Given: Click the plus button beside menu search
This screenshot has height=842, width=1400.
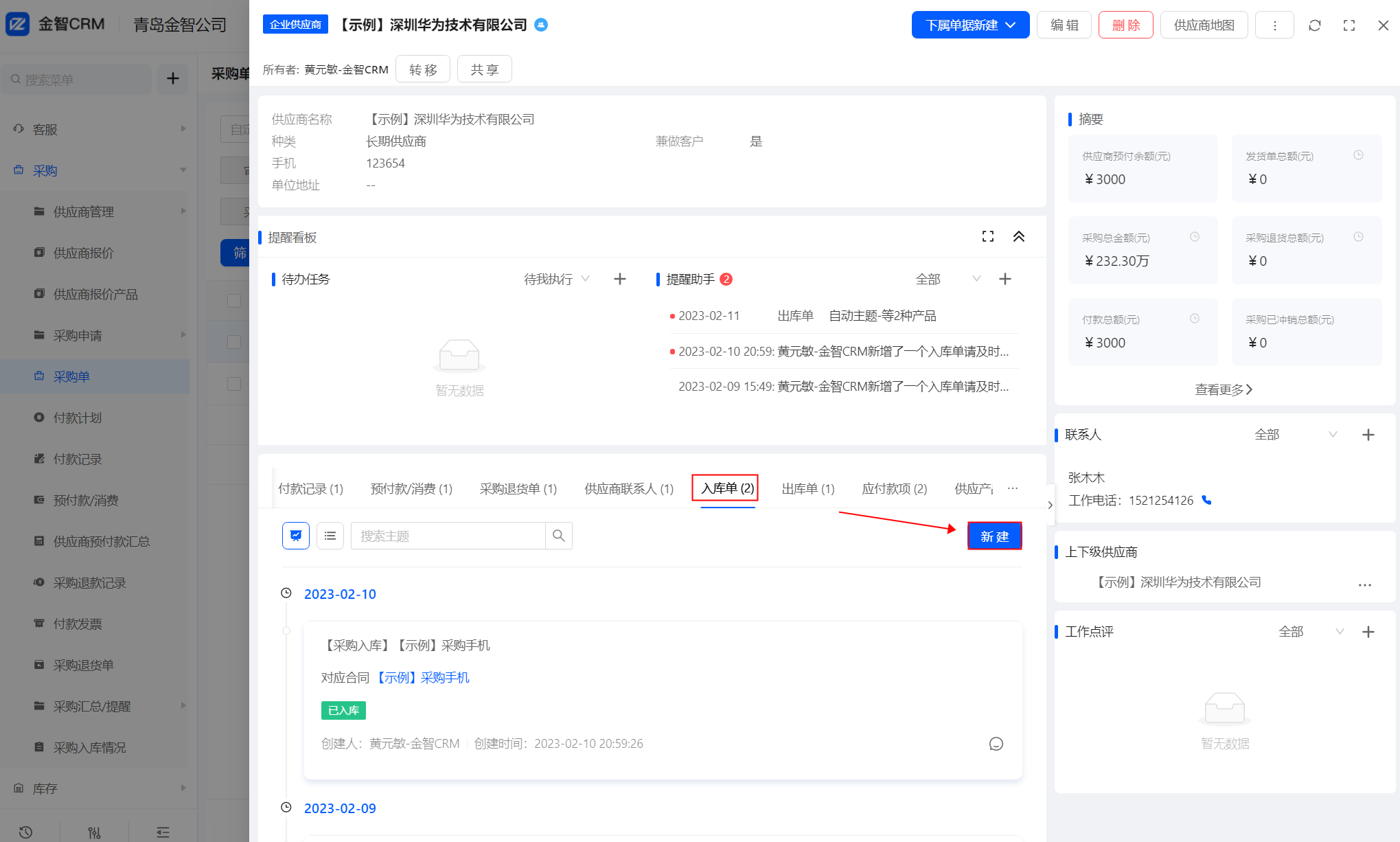Looking at the screenshot, I should tap(172, 79).
